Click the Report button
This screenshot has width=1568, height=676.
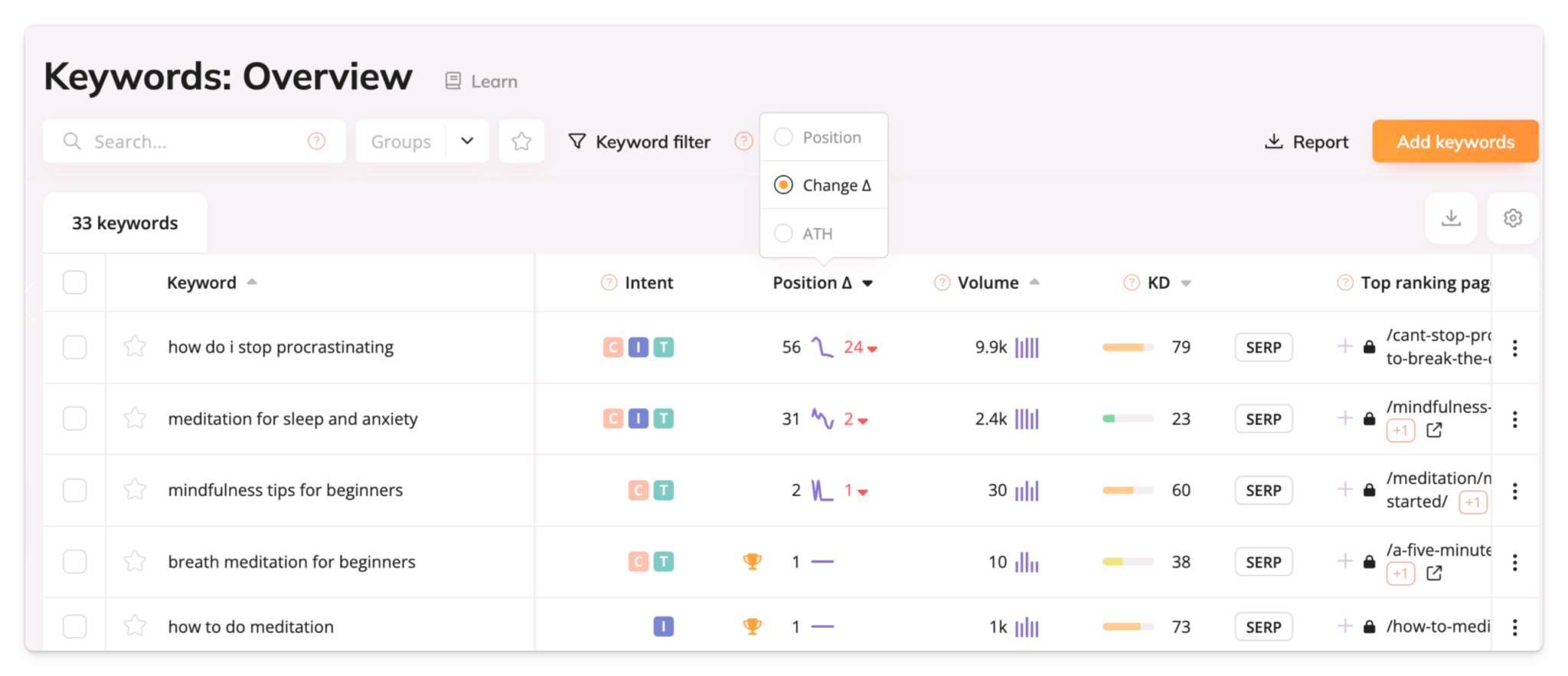click(1306, 142)
